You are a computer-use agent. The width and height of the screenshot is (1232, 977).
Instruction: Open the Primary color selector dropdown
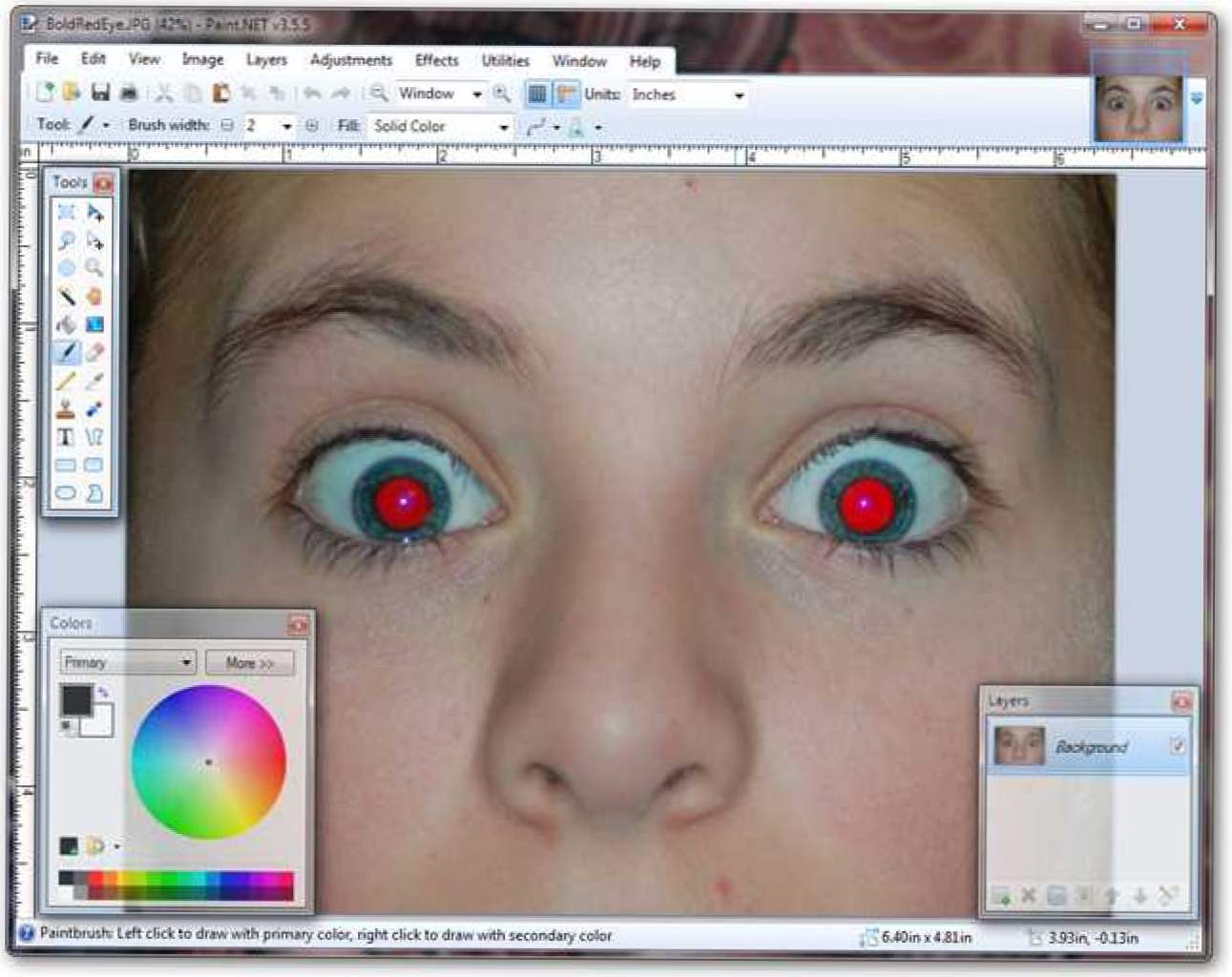click(x=127, y=662)
